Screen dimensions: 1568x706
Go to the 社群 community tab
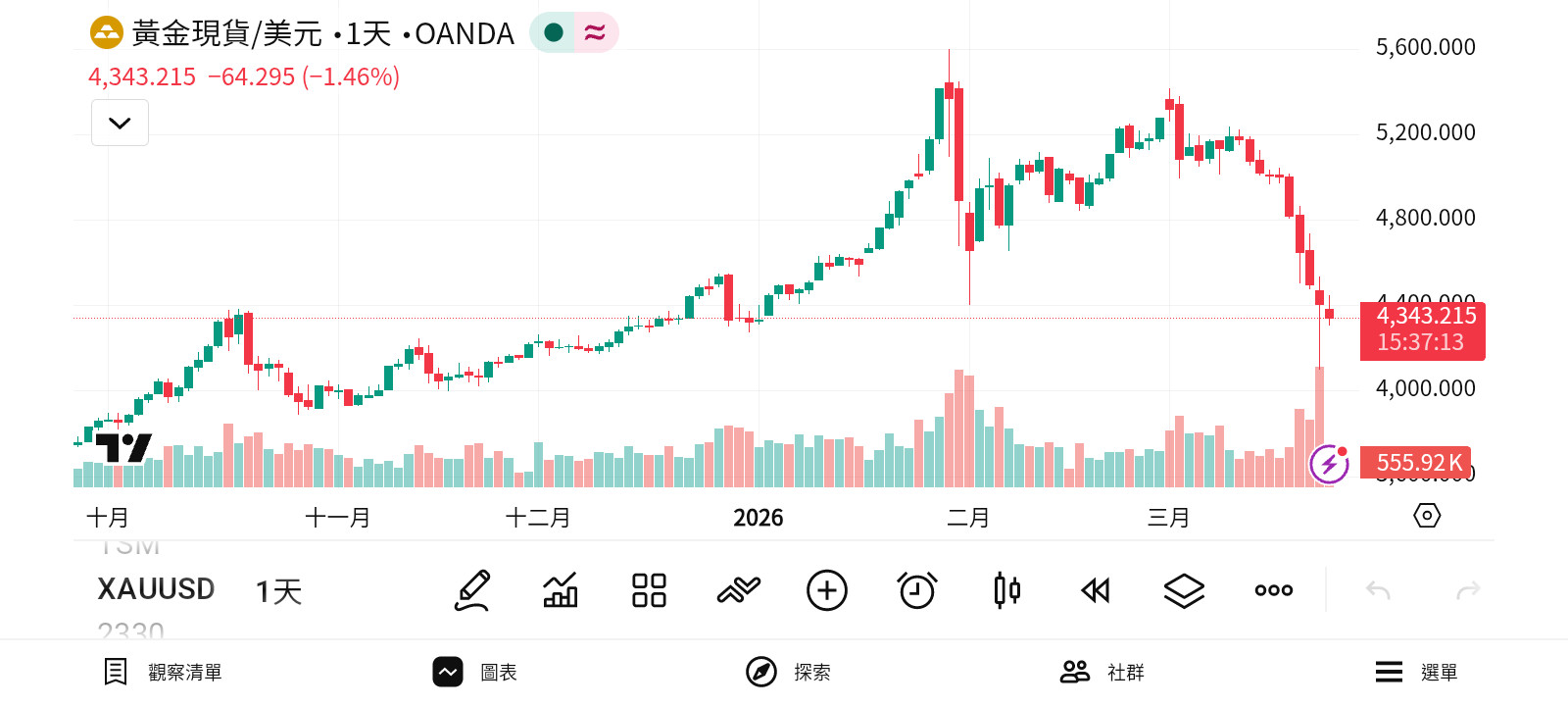point(1102,672)
